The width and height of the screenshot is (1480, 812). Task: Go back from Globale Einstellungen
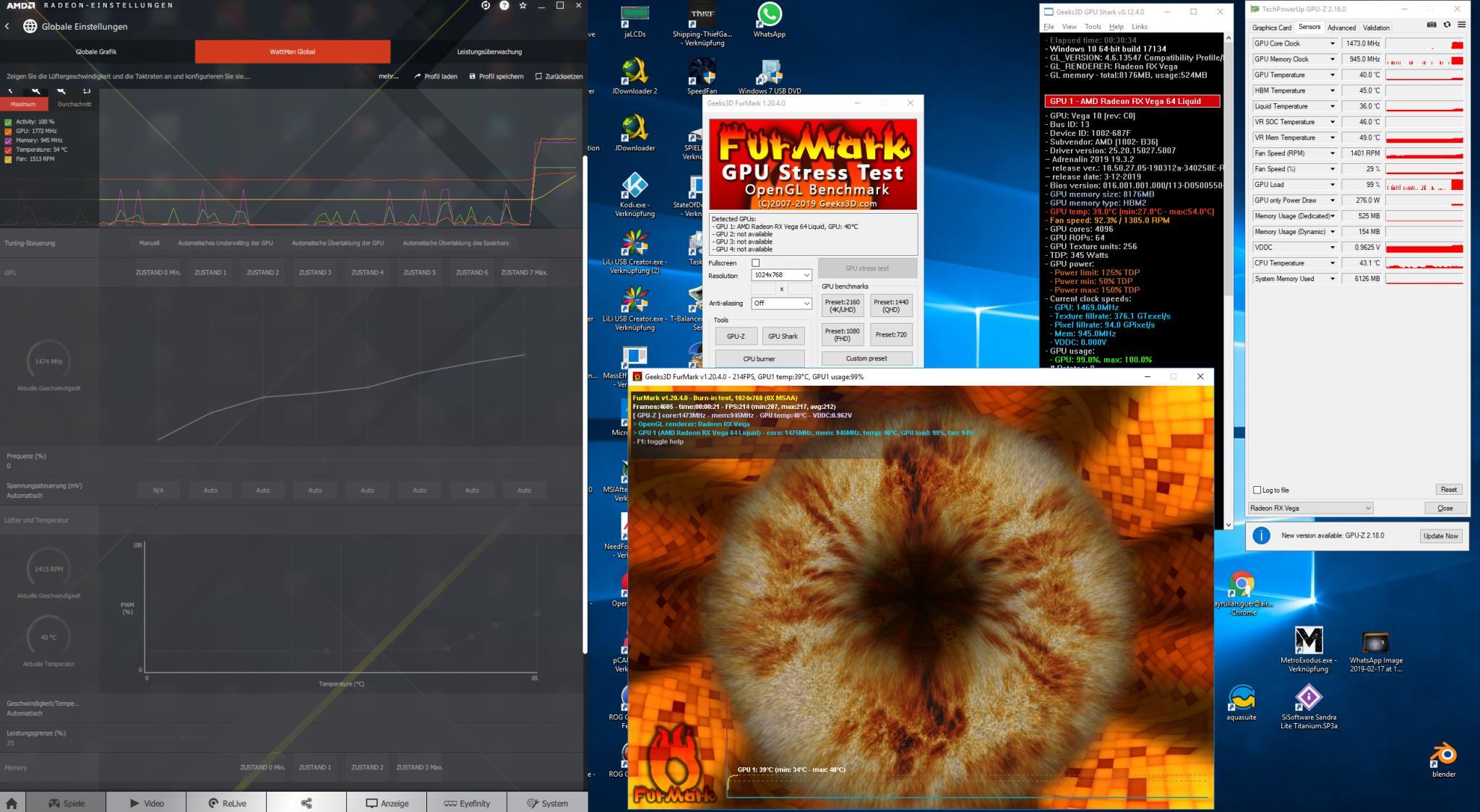[7, 26]
